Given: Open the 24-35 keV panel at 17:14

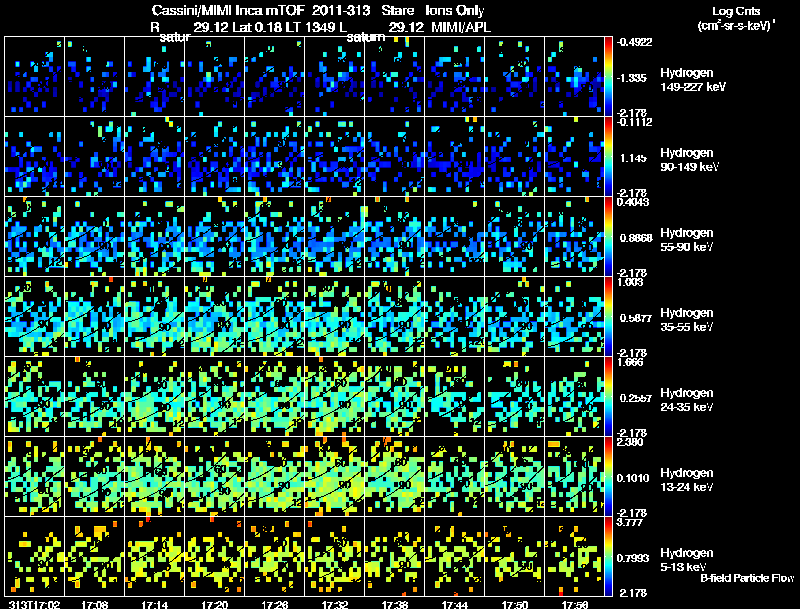Looking at the screenshot, I should [x=155, y=397].
